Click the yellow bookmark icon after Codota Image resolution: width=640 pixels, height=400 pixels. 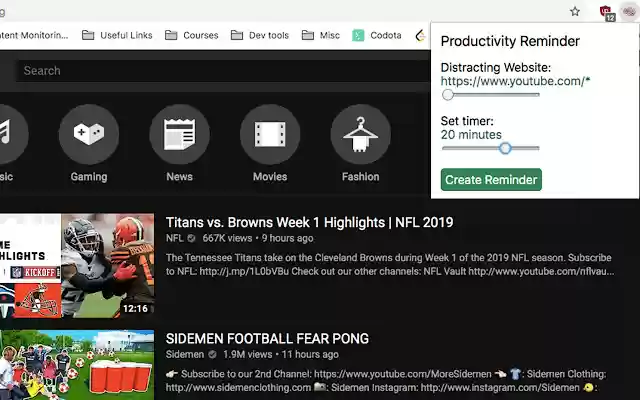tap(420, 36)
